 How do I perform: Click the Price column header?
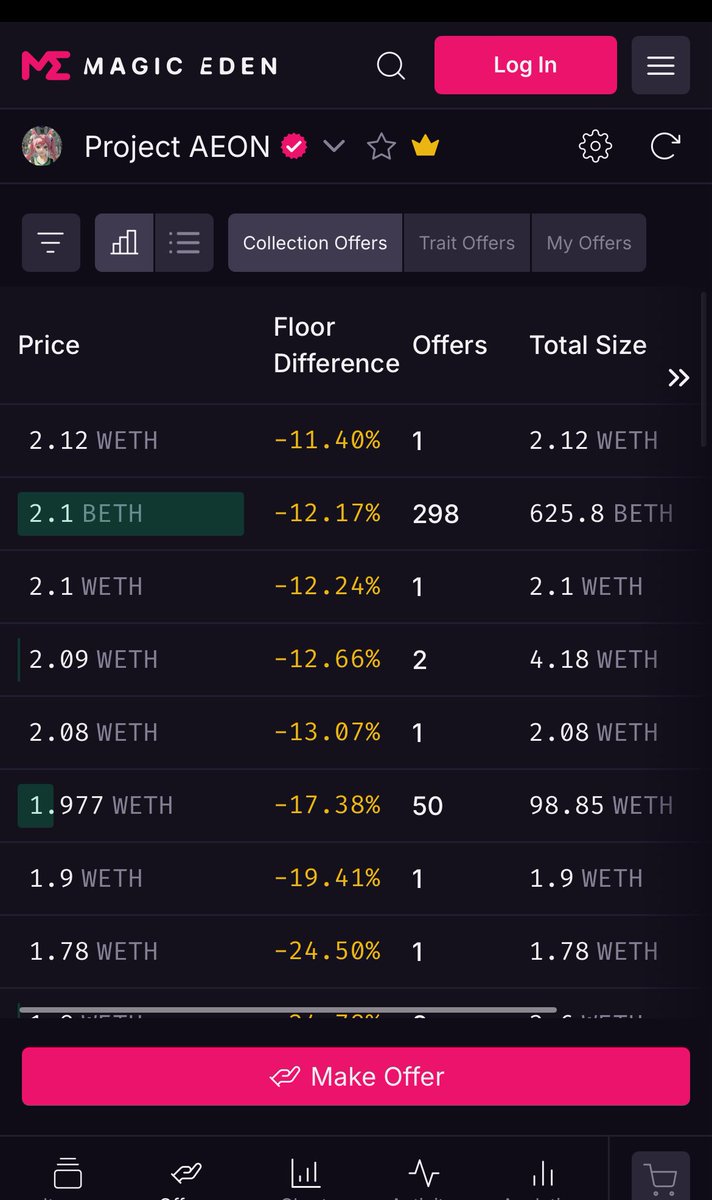pyautogui.click(x=49, y=345)
